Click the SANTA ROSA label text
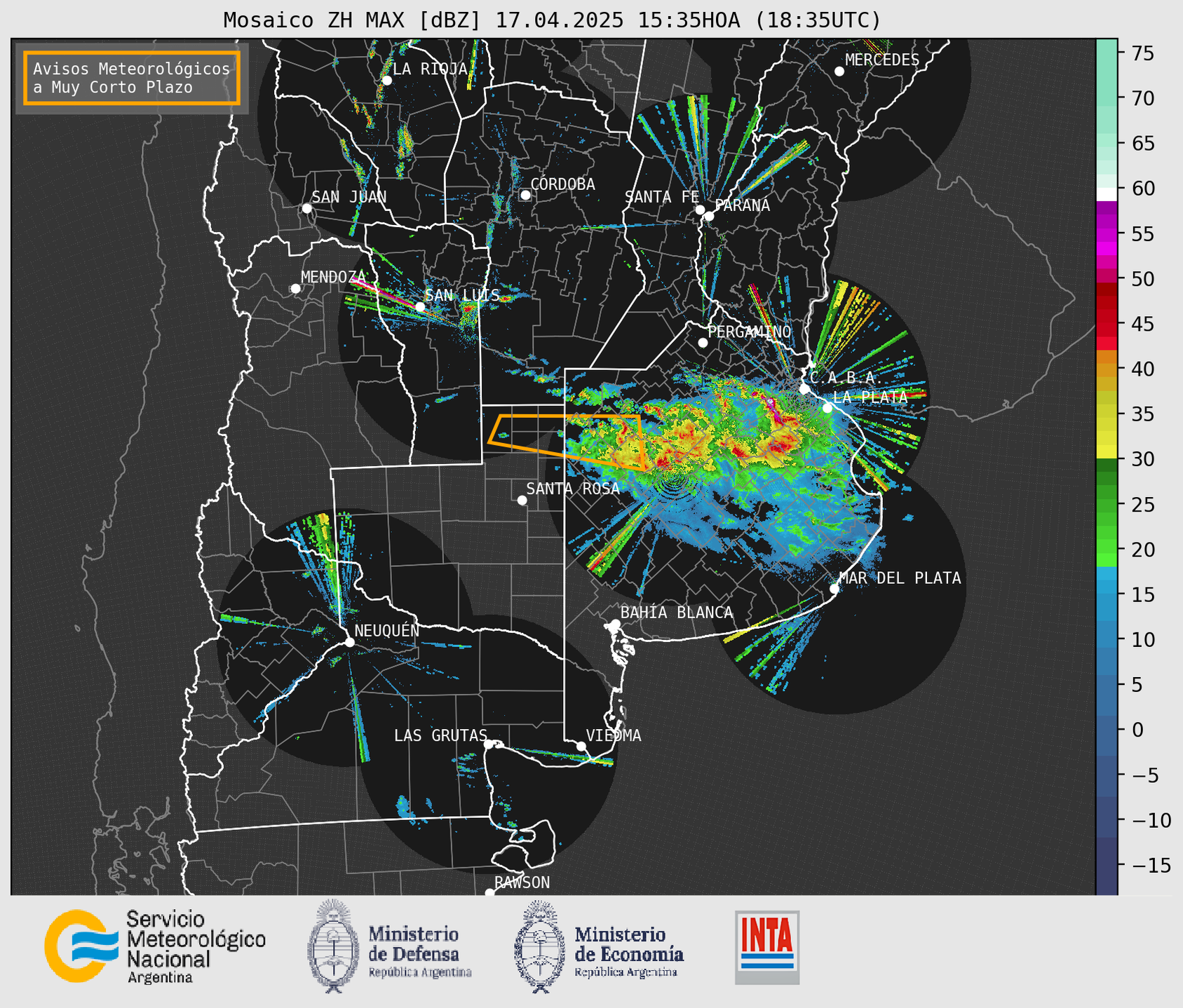Image resolution: width=1183 pixels, height=1008 pixels. pos(573,489)
